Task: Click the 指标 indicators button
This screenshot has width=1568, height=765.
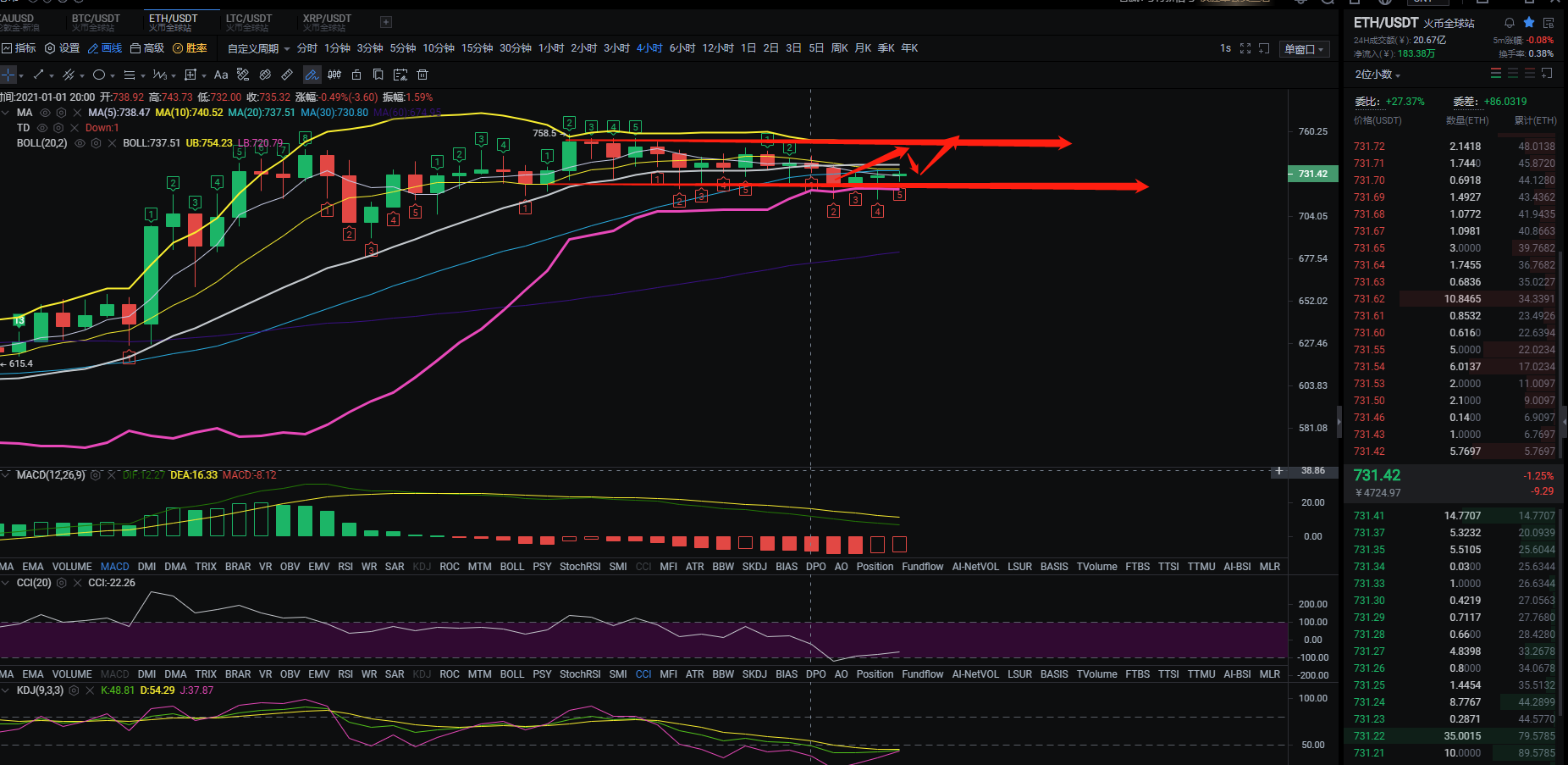Action: pyautogui.click(x=19, y=48)
